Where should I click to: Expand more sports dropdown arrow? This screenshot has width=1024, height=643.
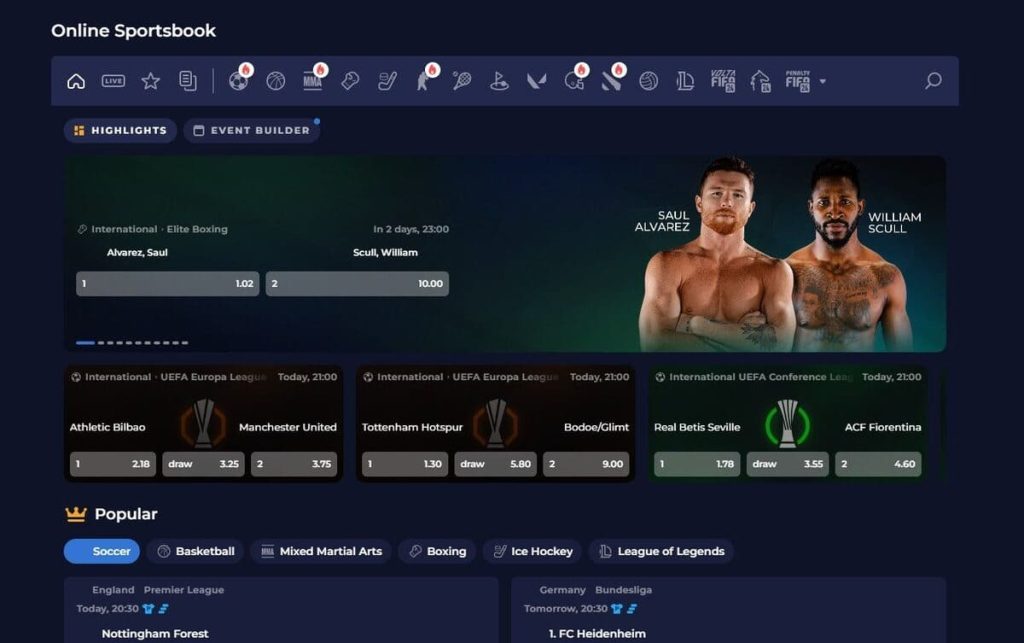pos(823,82)
